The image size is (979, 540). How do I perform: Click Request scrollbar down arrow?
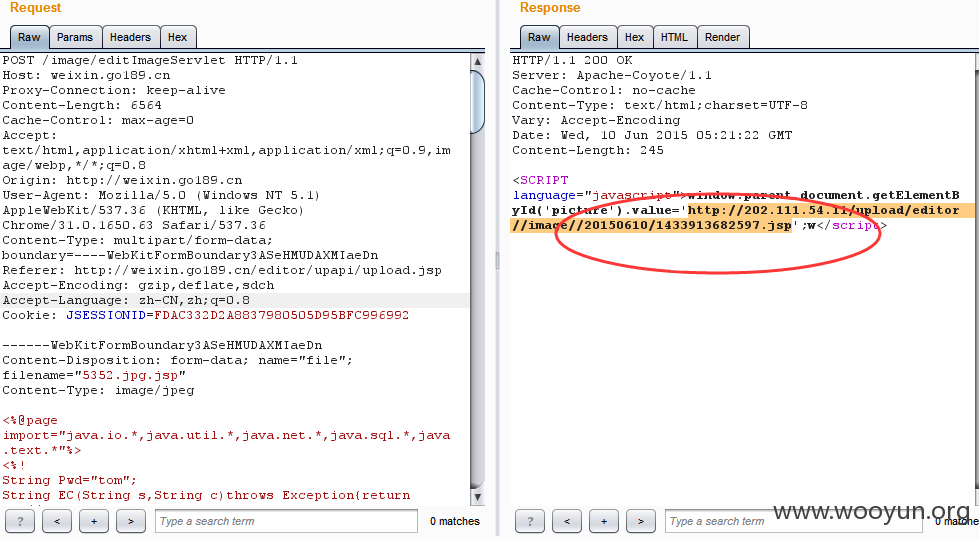point(478,498)
